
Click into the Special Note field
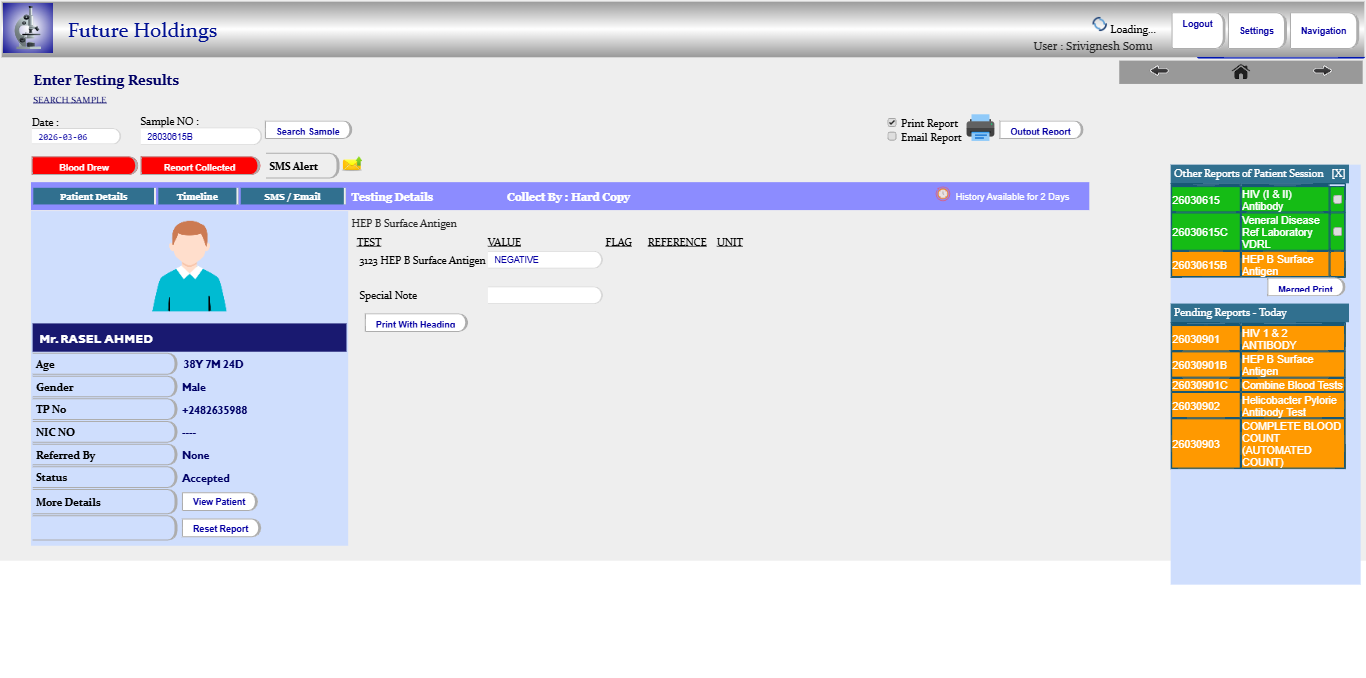point(544,296)
